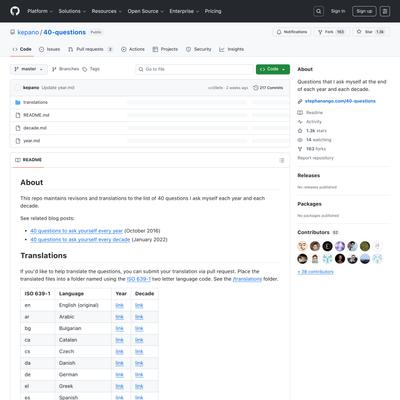The width and height of the screenshot is (400, 400).
Task: Open the master branch selector
Action: pos(29,69)
